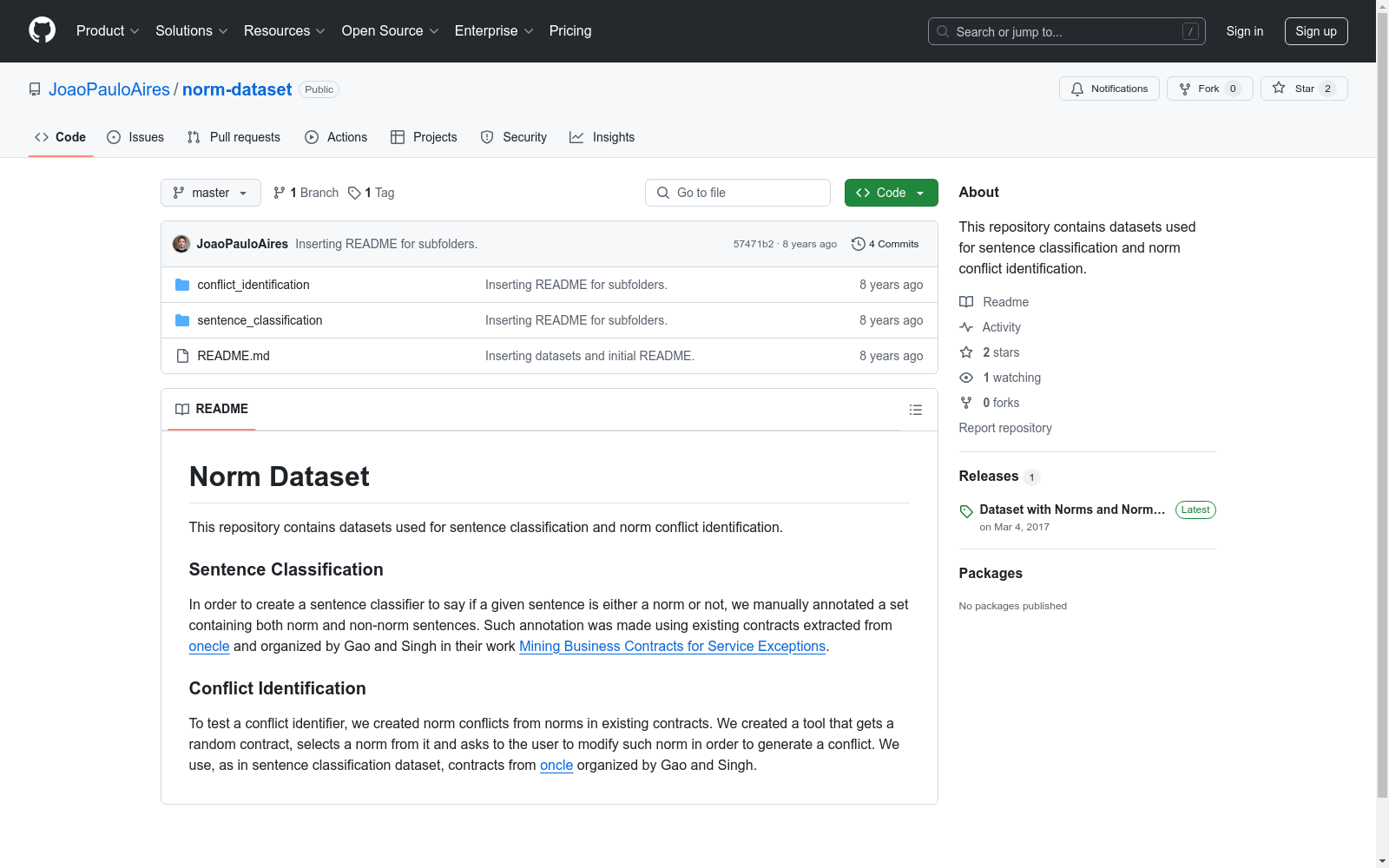Open the green Code dropdown
This screenshot has height=868, width=1389.
[x=892, y=193]
